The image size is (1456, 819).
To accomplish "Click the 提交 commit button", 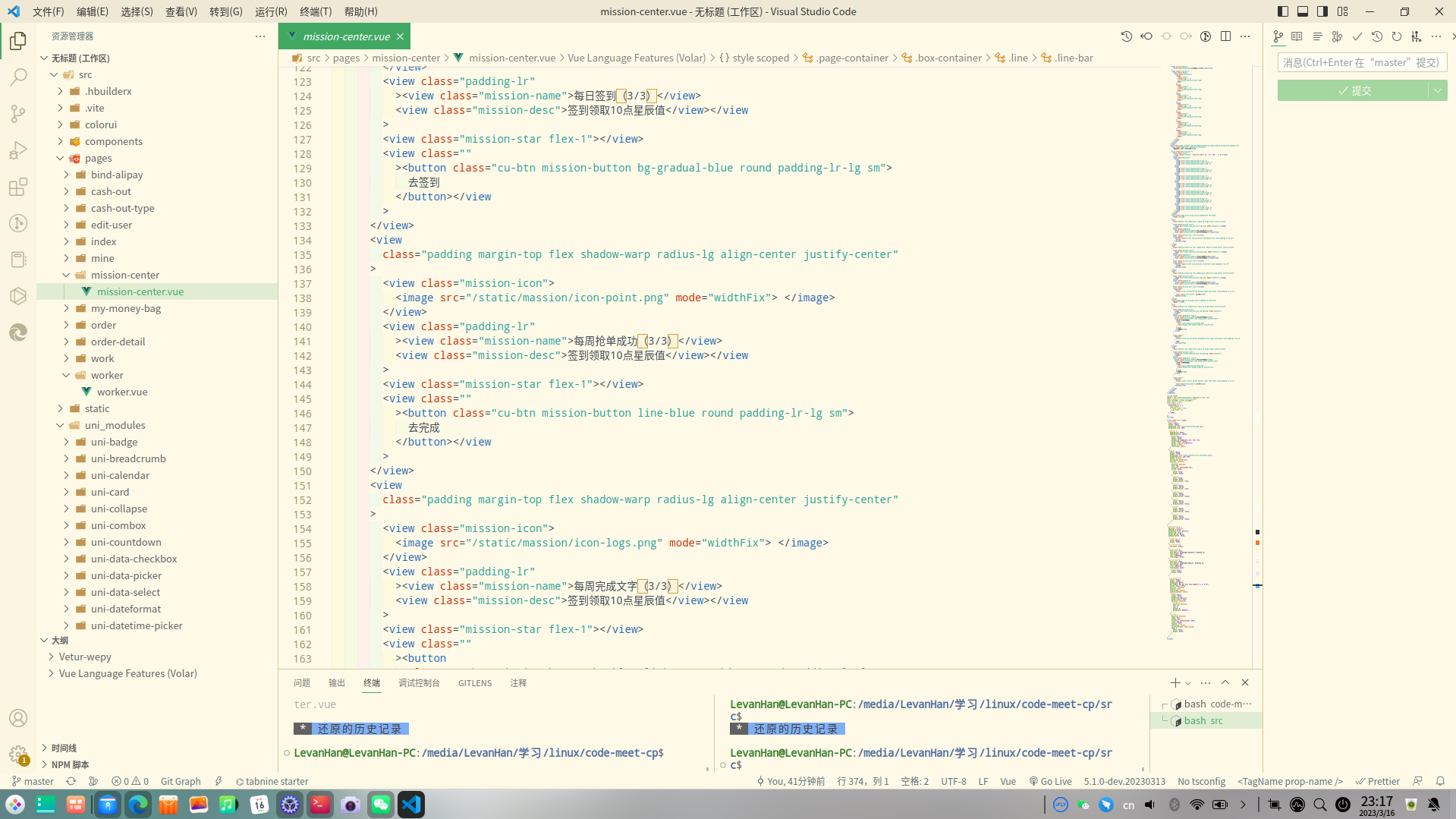I will pyautogui.click(x=1354, y=90).
